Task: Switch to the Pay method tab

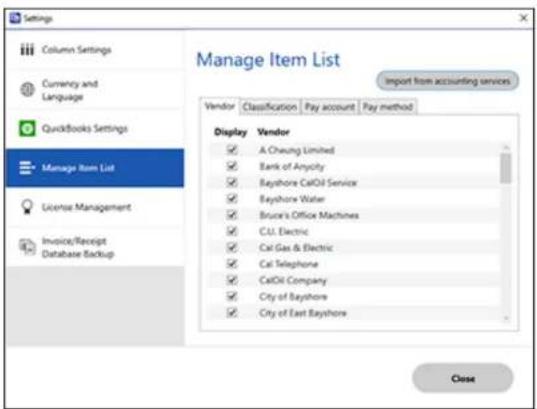Action: (388, 107)
